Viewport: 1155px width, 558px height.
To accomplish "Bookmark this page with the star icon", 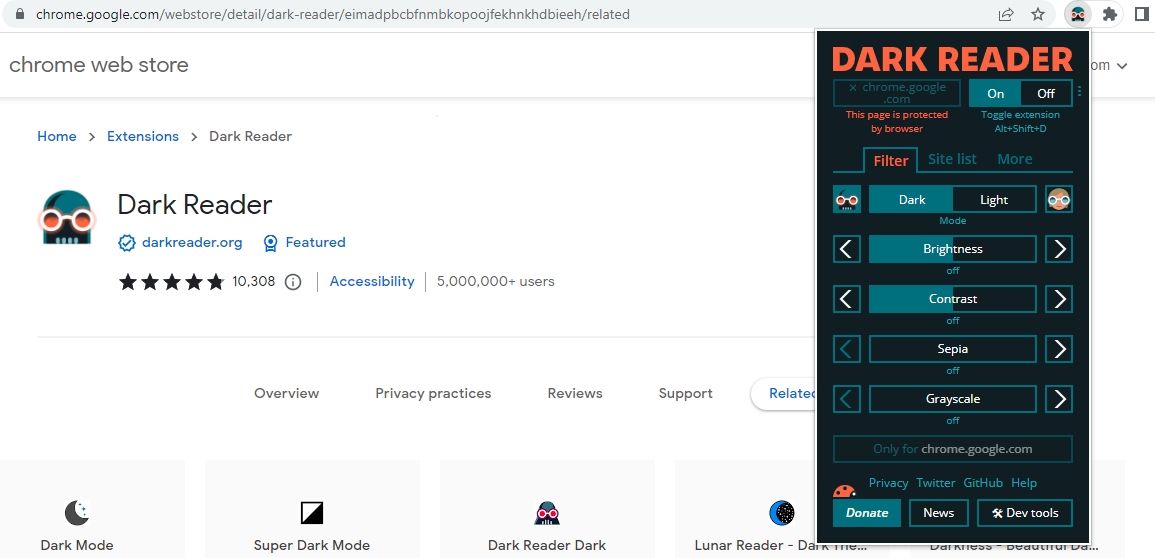I will point(1038,14).
